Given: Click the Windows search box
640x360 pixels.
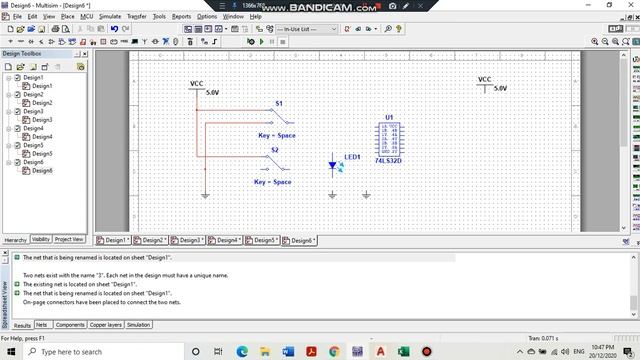Looking at the screenshot, I should 104,351.
